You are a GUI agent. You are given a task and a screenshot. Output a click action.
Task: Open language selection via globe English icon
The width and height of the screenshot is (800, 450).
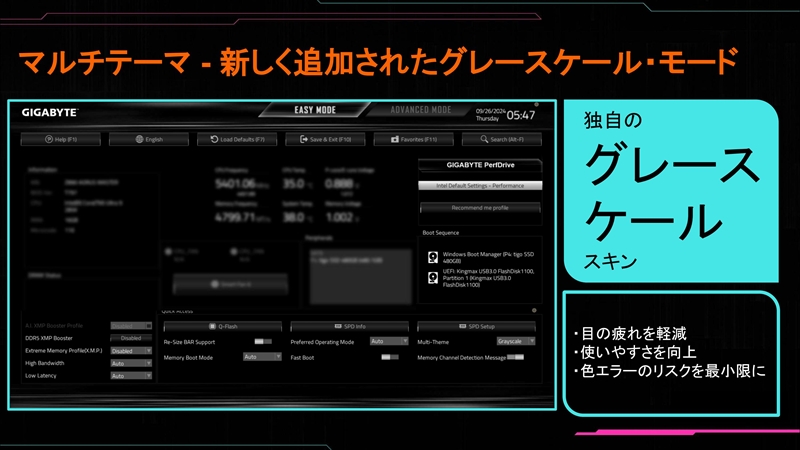(x=139, y=139)
